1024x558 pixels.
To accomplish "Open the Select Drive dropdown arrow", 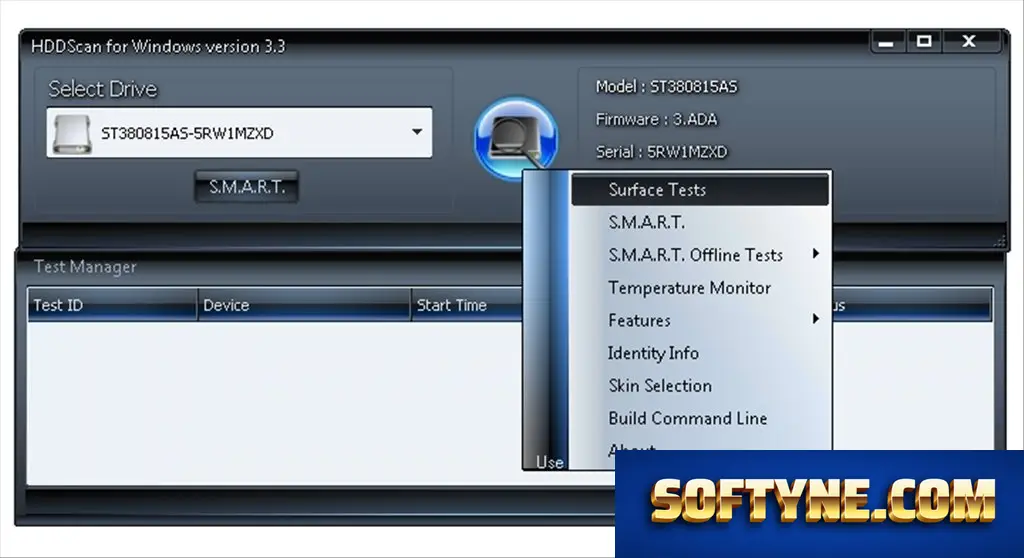I will (x=417, y=132).
